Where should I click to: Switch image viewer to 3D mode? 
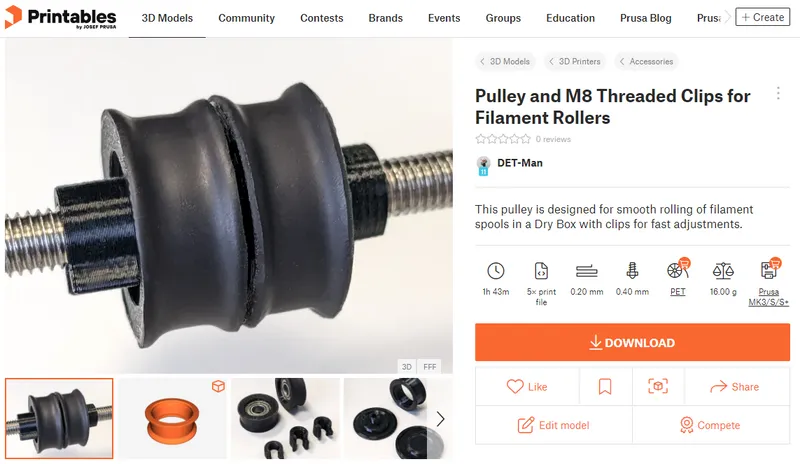tap(407, 367)
